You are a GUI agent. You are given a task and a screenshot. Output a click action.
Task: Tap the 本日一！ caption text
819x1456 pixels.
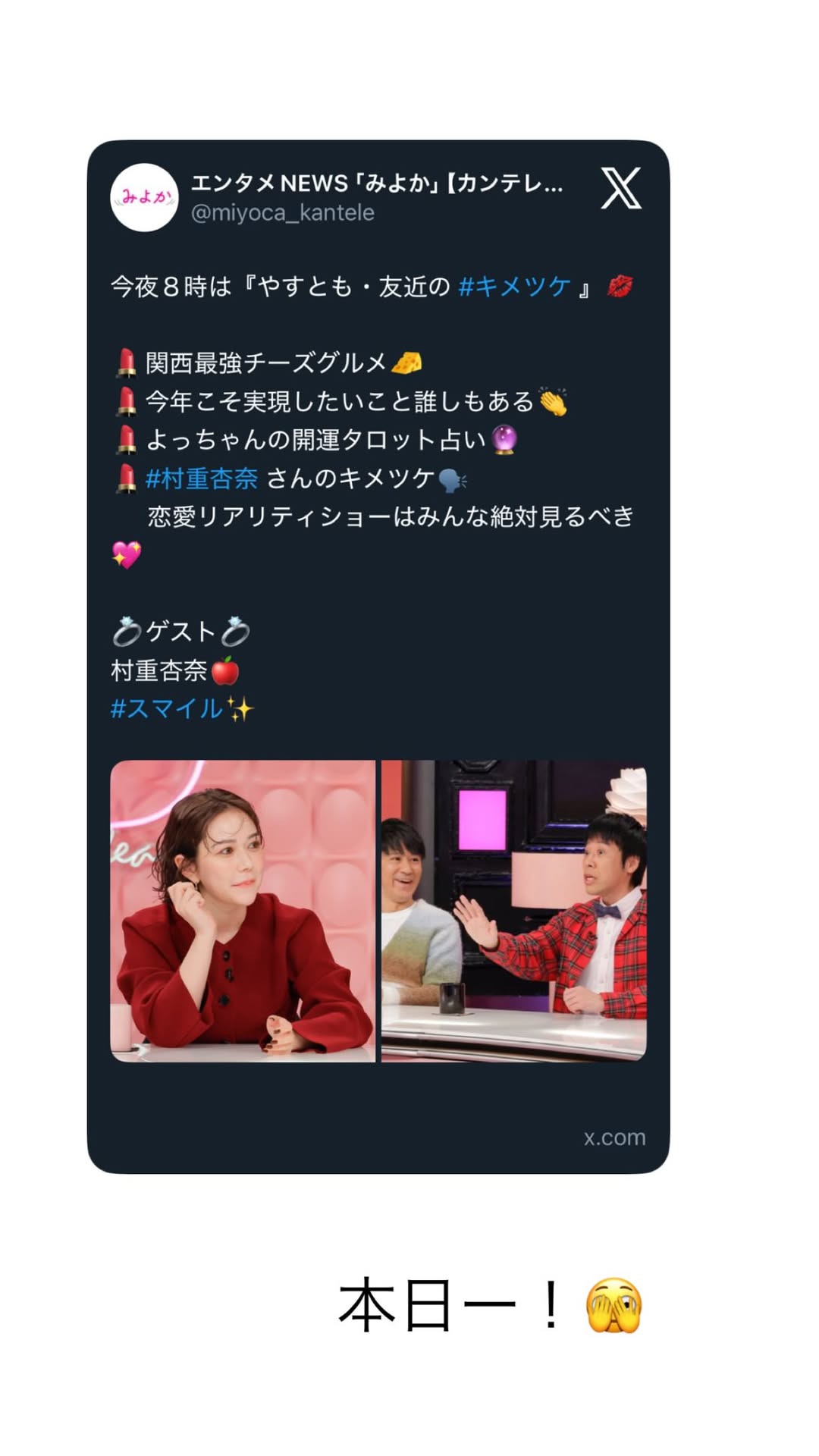tap(451, 1305)
